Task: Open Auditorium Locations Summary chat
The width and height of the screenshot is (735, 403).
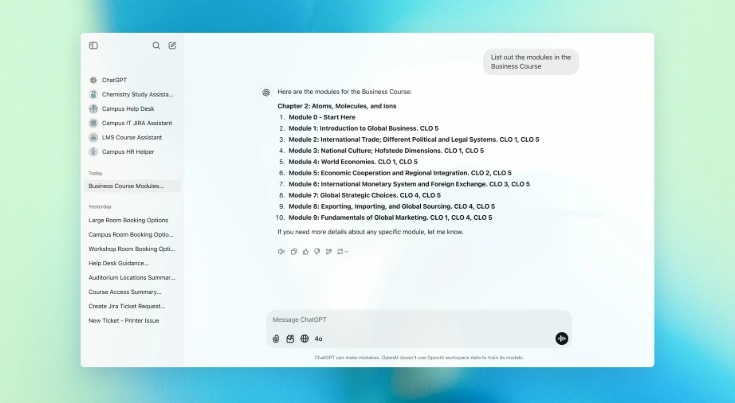Action: pyautogui.click(x=133, y=278)
